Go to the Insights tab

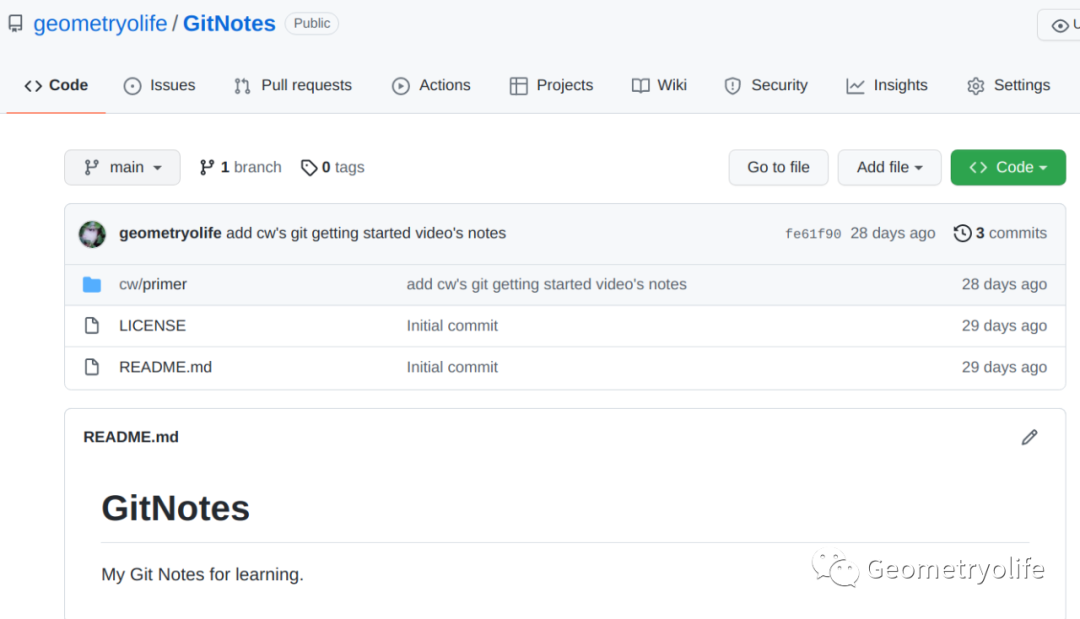click(x=887, y=86)
